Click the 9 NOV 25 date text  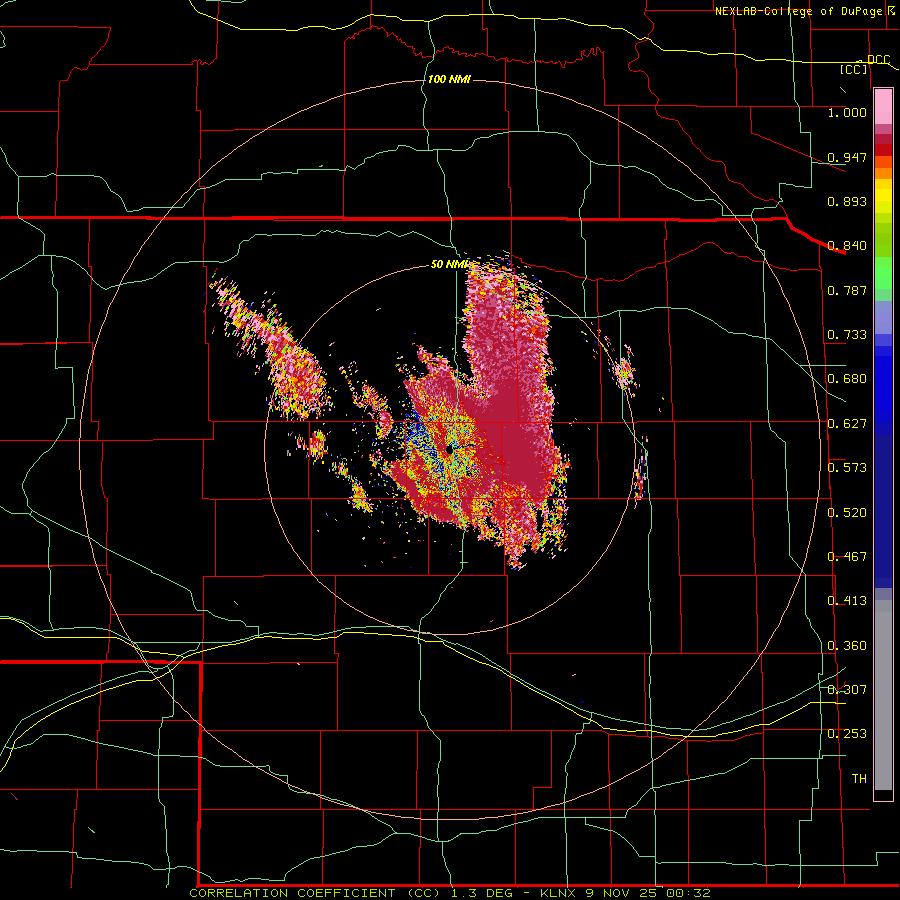coord(622,893)
